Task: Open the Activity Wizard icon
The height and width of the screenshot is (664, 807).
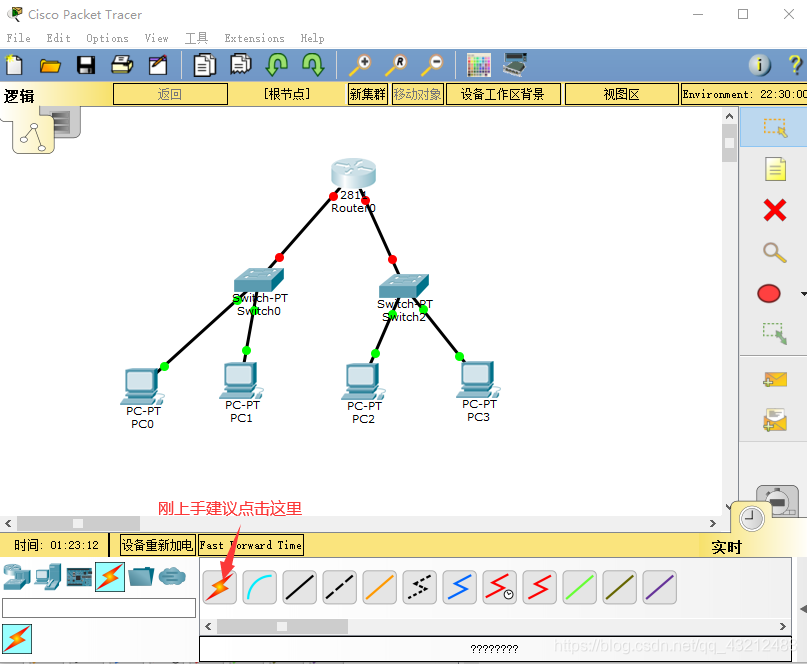Action: pyautogui.click(x=158, y=65)
